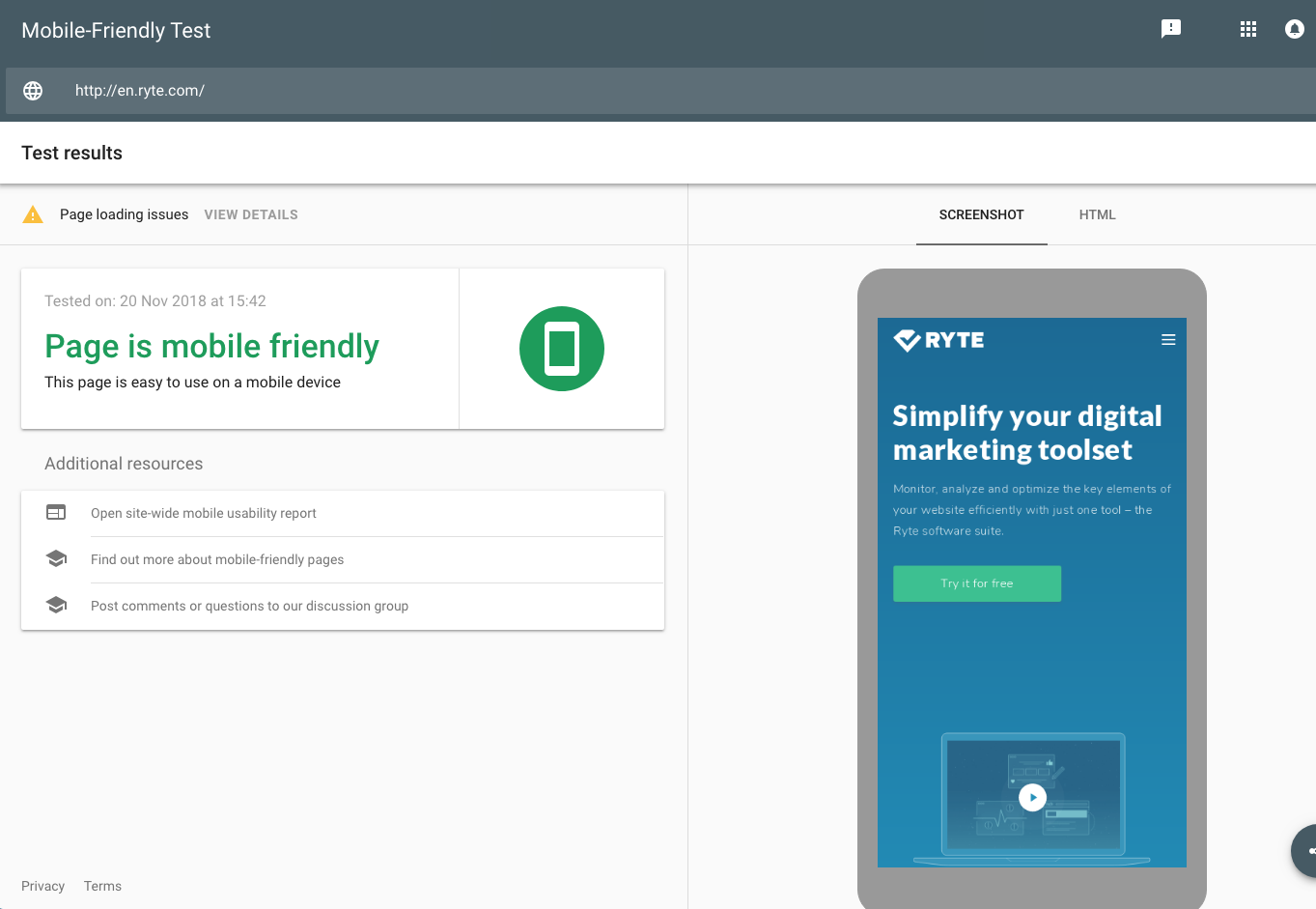The image size is (1316, 909).
Task: Click Try it for free button in preview
Action: 977,583
